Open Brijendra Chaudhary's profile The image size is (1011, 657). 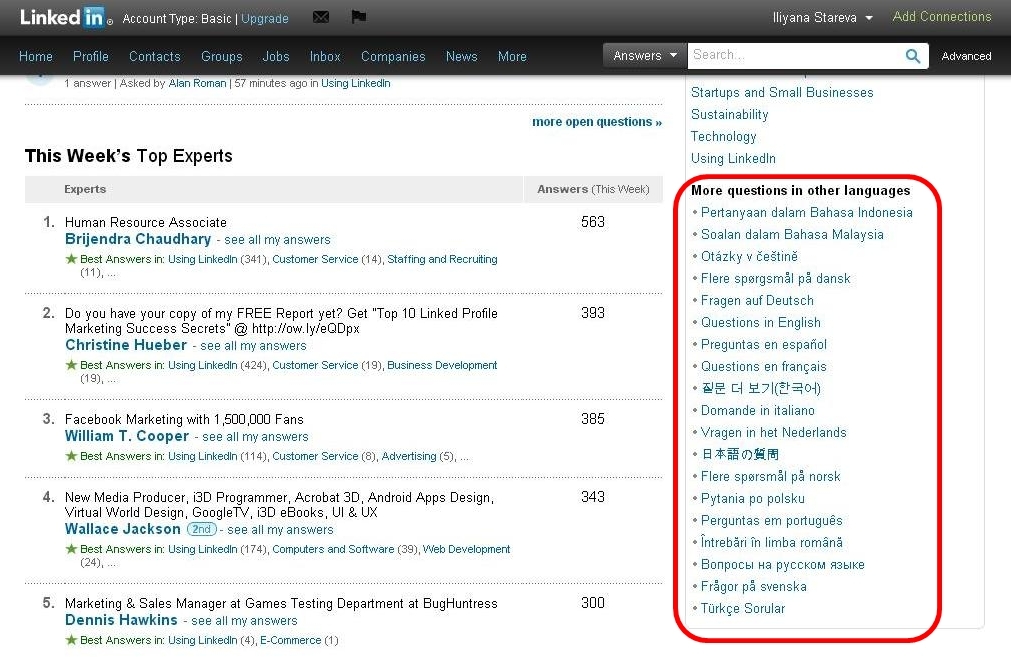(138, 239)
